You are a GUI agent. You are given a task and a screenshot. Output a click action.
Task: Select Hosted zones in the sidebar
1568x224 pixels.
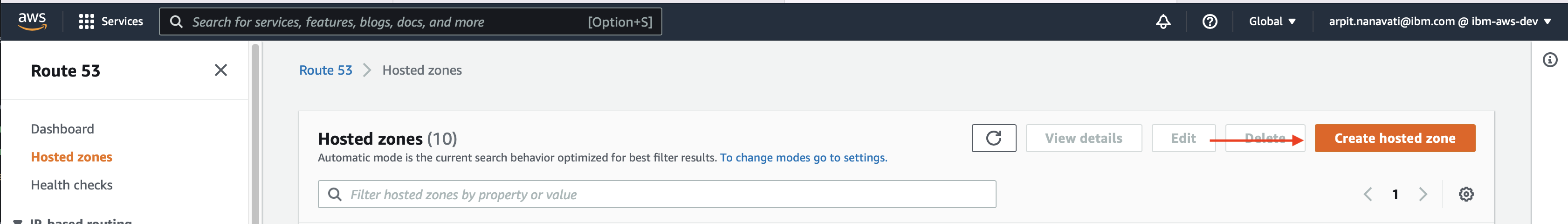coord(72,157)
